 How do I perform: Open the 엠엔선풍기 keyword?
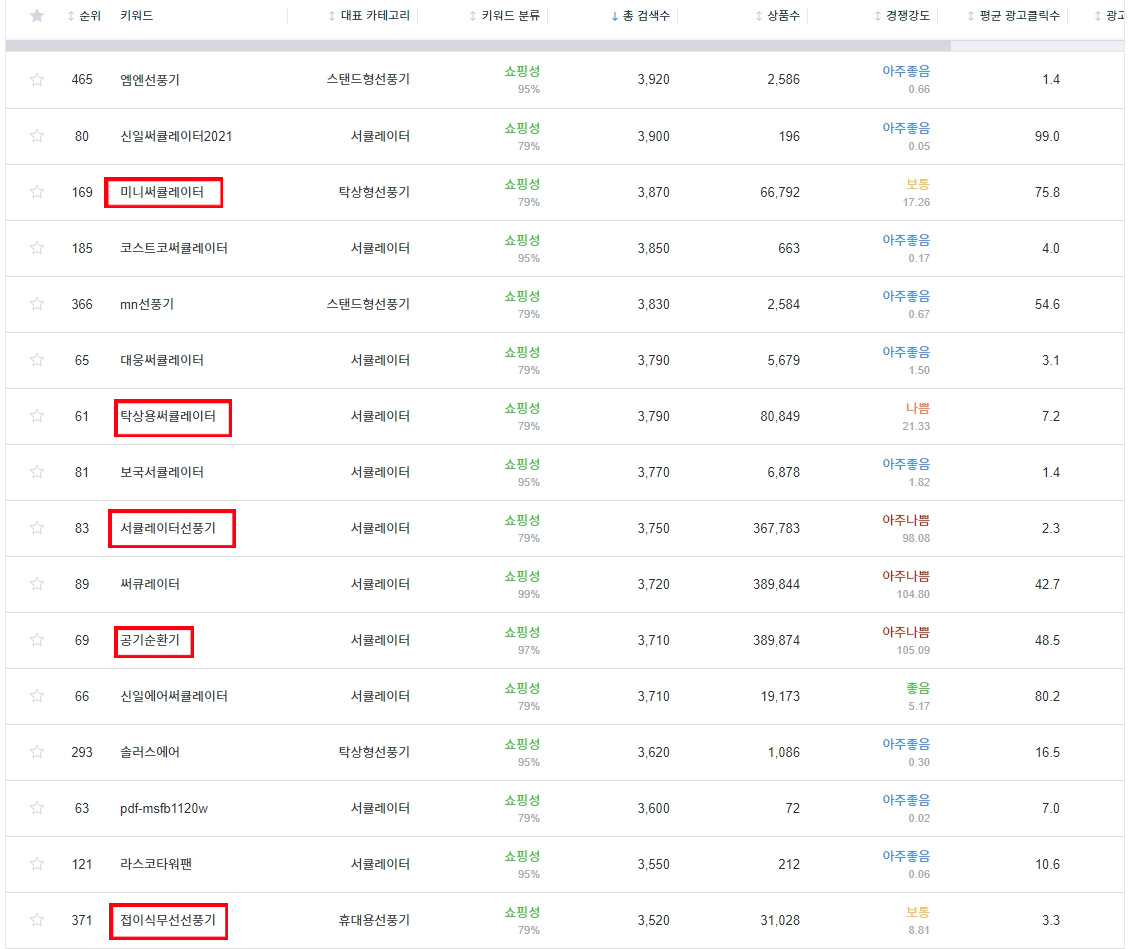point(150,80)
